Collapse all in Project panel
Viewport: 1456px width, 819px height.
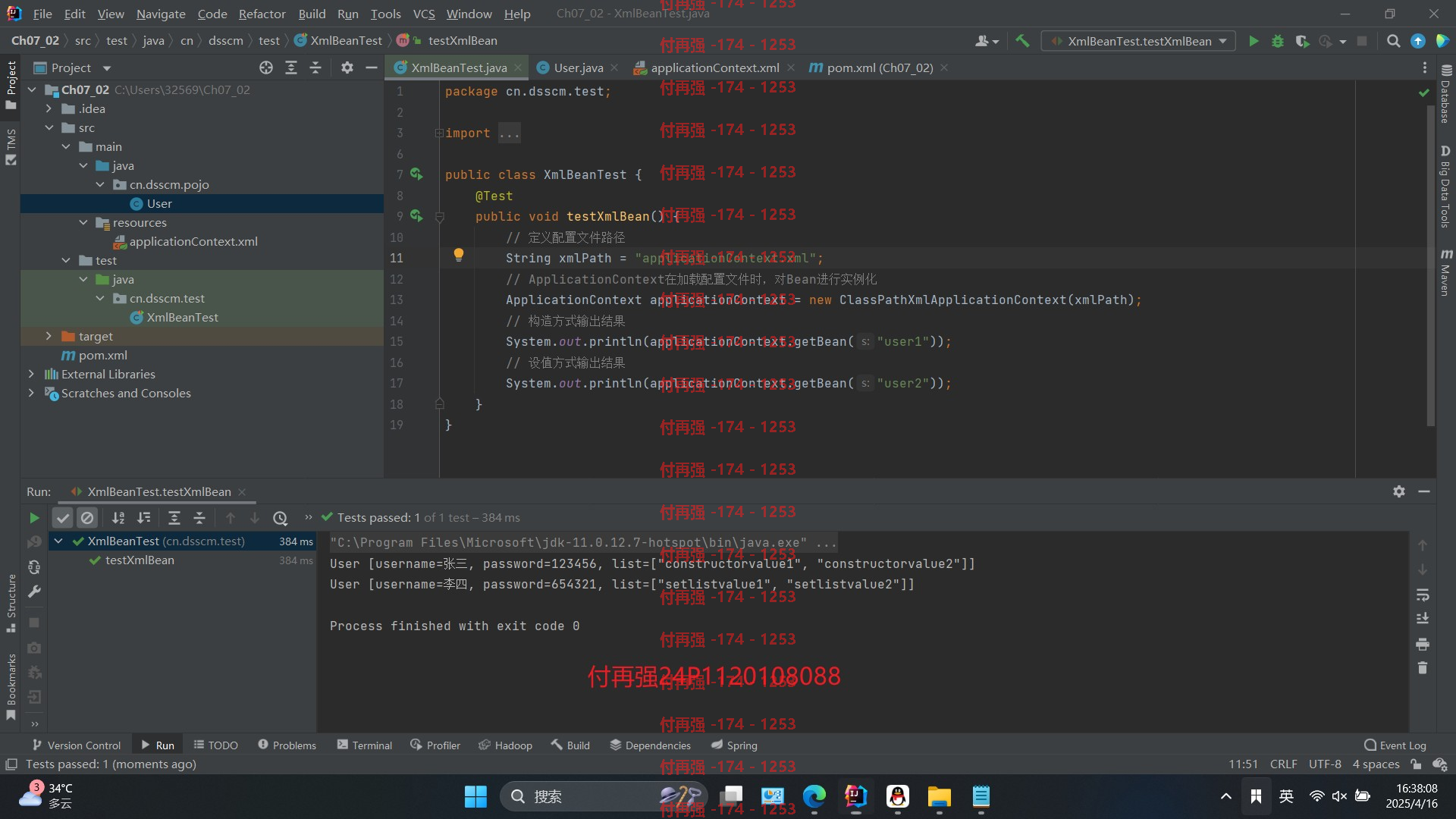coord(315,67)
